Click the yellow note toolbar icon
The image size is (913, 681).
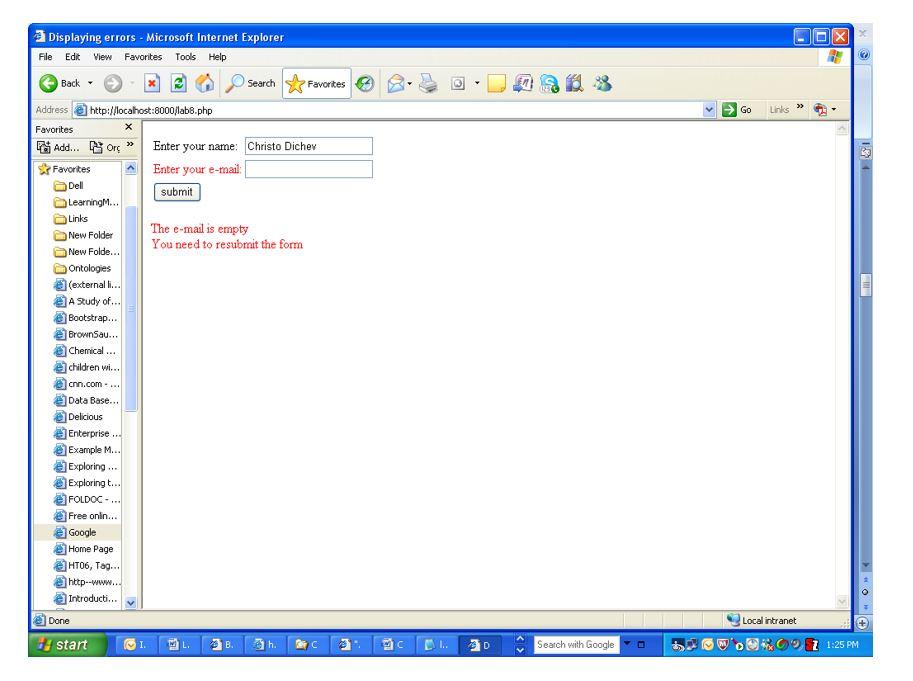point(496,84)
